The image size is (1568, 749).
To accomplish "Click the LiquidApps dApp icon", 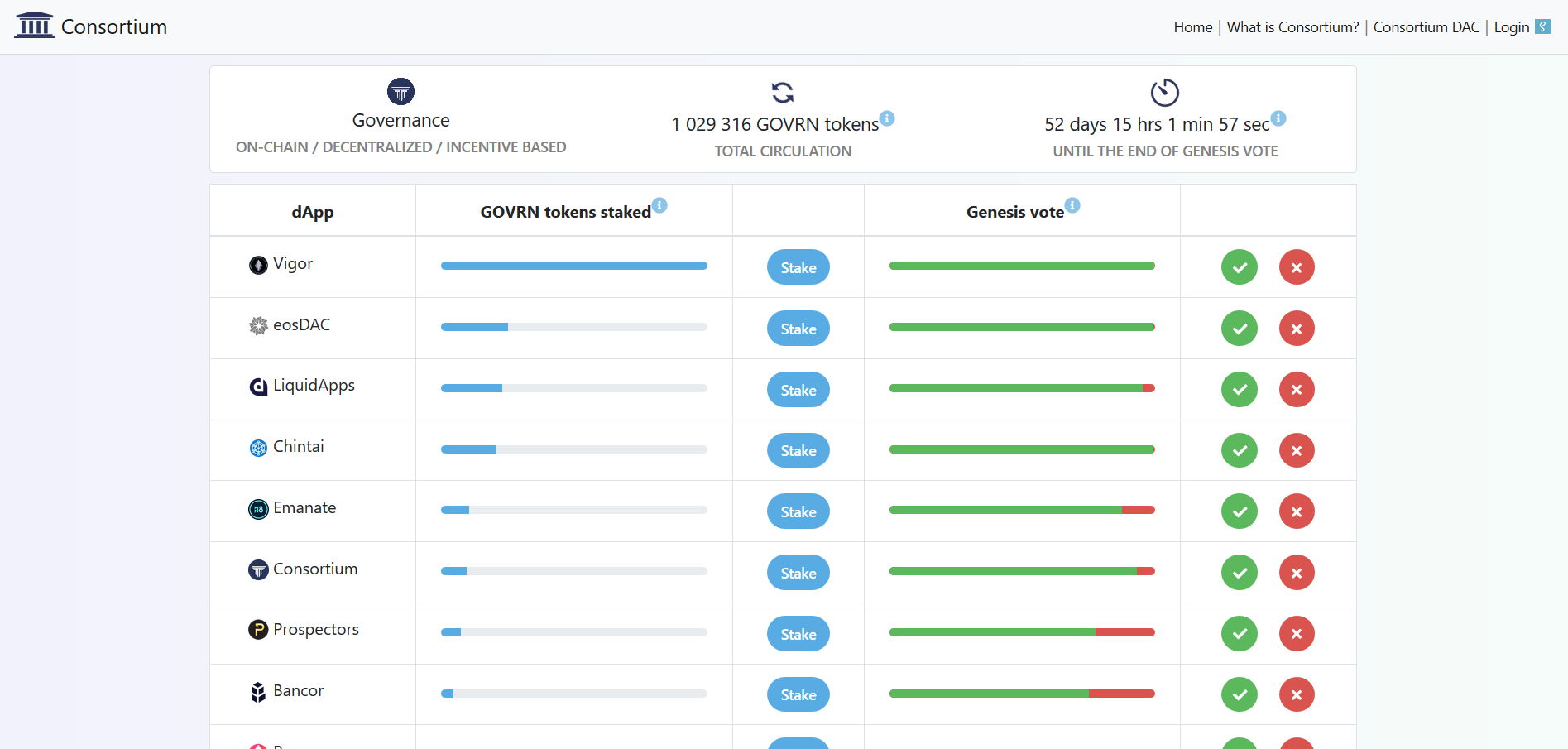I will click(x=258, y=387).
